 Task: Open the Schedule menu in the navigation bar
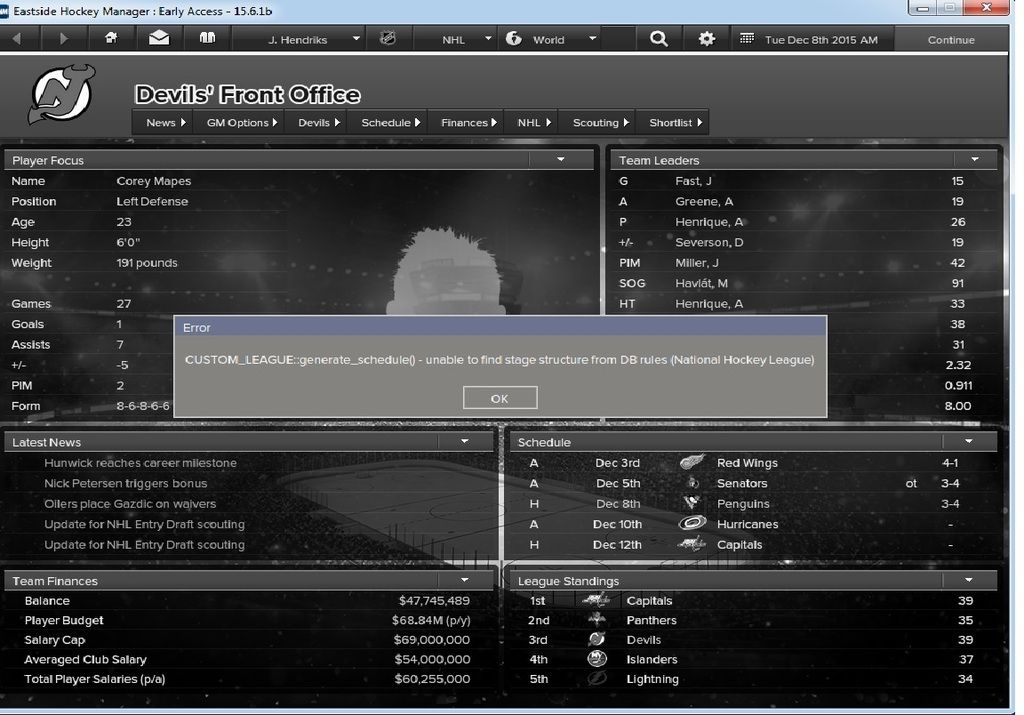tap(388, 122)
